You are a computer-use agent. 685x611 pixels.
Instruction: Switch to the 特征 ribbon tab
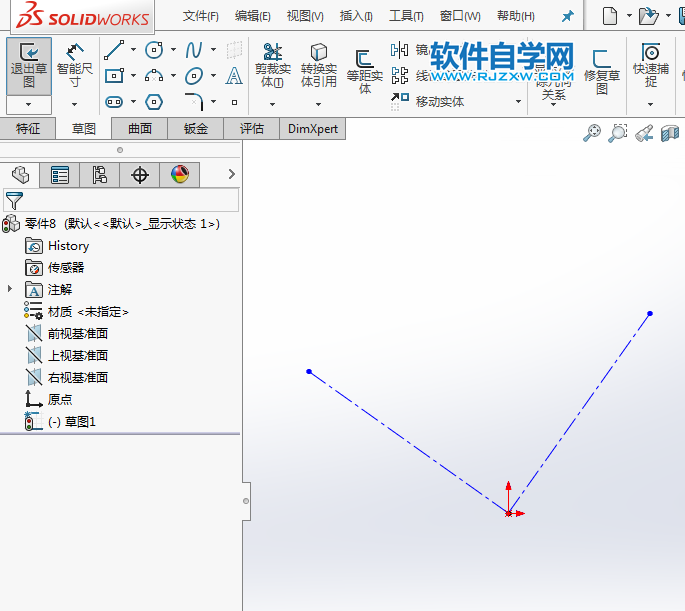[x=28, y=128]
